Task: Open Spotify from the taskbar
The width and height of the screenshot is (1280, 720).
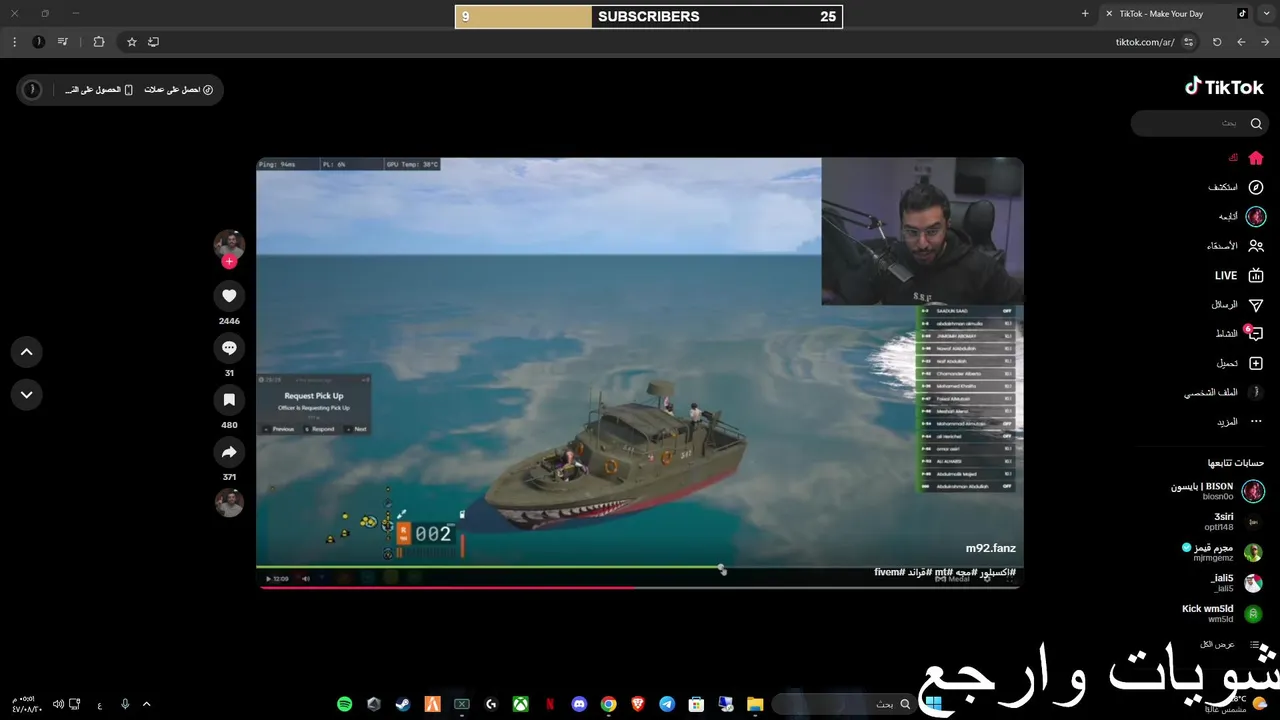Action: coord(345,704)
